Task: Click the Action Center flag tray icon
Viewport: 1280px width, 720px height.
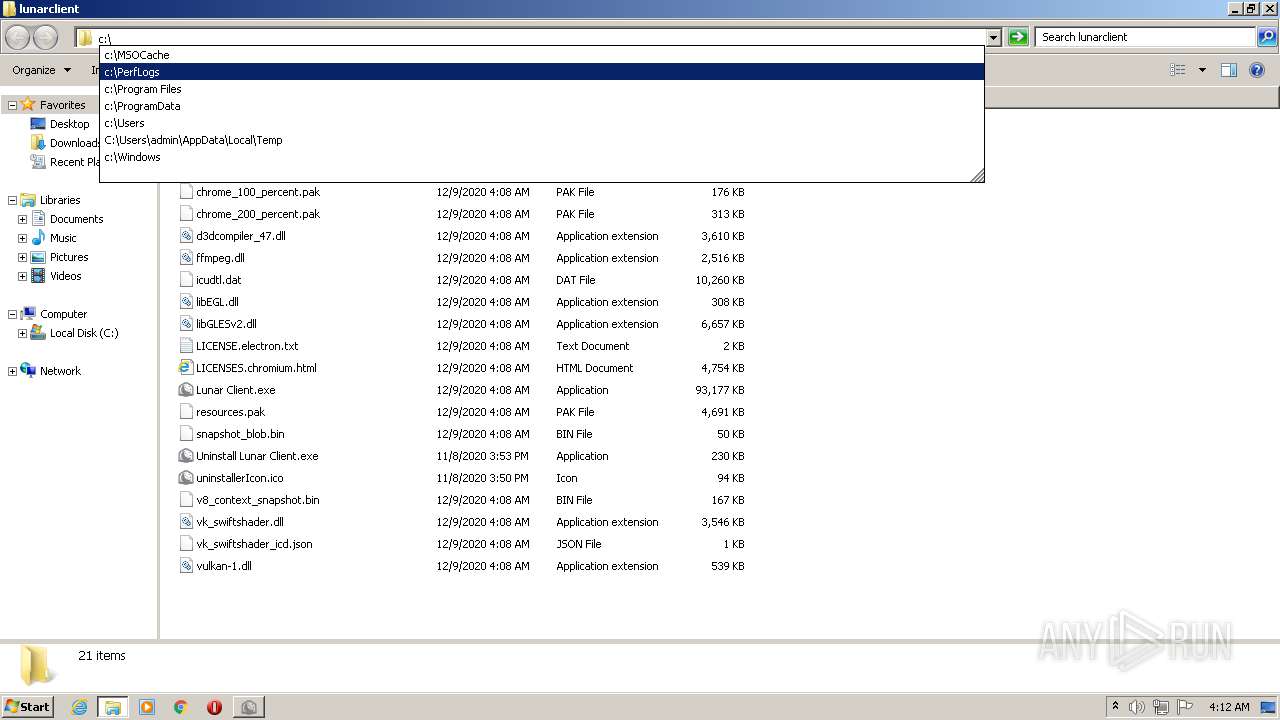Action: (1185, 707)
